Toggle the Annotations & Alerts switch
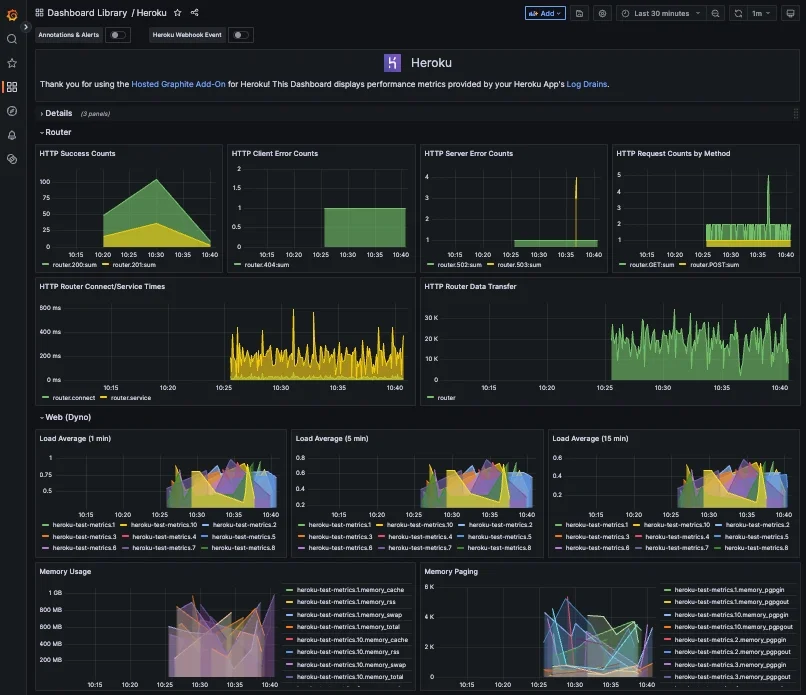Viewport: 806px width, 695px height. pyautogui.click(x=116, y=33)
